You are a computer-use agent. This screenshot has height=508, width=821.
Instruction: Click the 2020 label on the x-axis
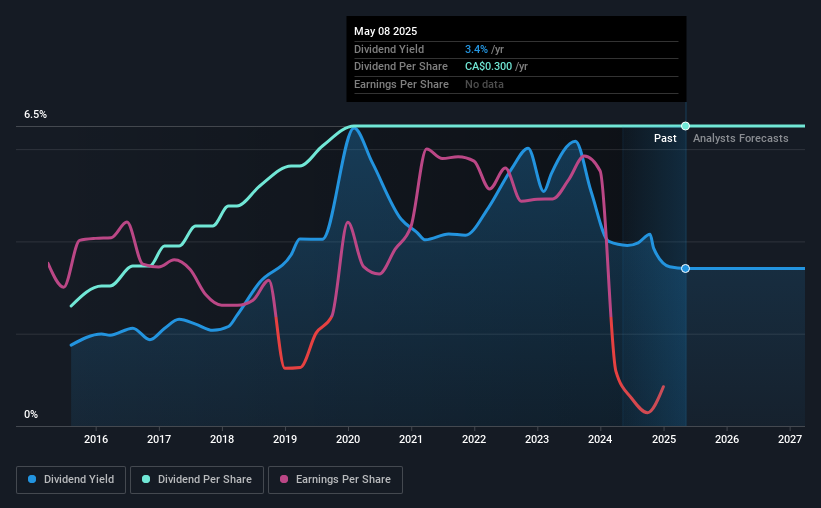(348, 439)
